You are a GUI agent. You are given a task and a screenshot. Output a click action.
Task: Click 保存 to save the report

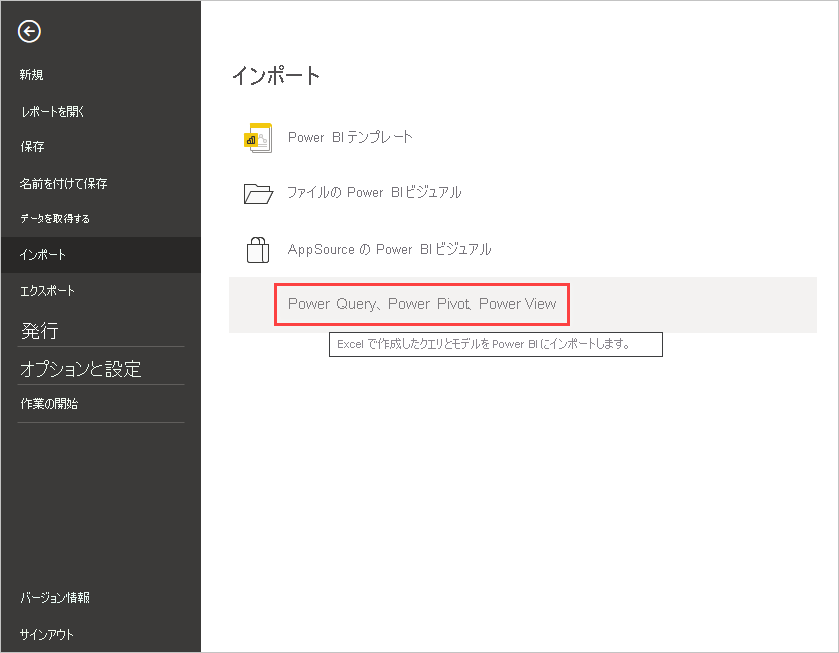31,148
